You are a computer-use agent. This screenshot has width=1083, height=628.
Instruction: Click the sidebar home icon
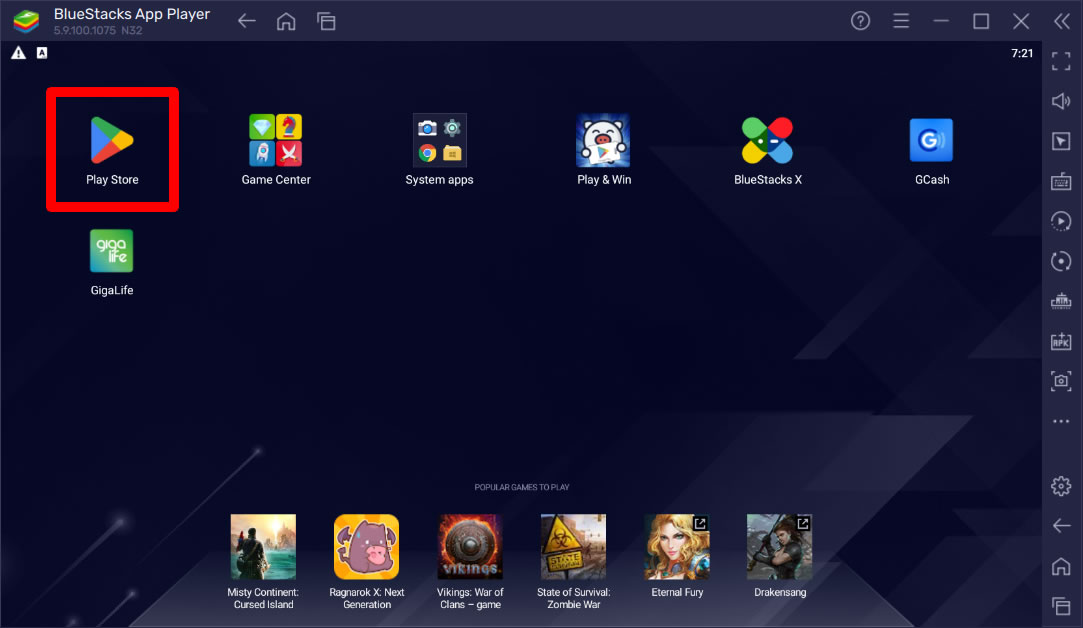tap(1061, 567)
